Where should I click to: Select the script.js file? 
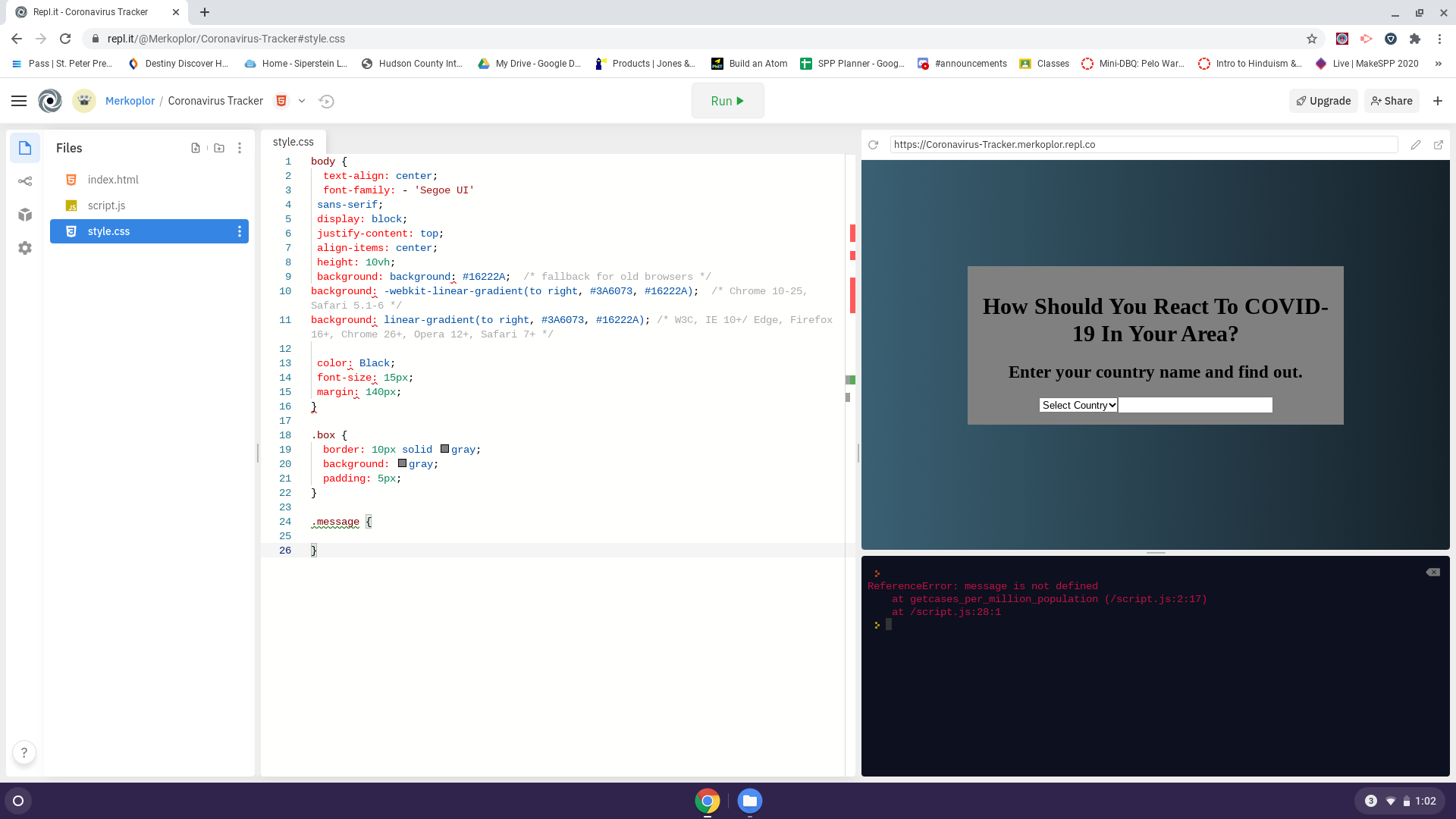[106, 206]
